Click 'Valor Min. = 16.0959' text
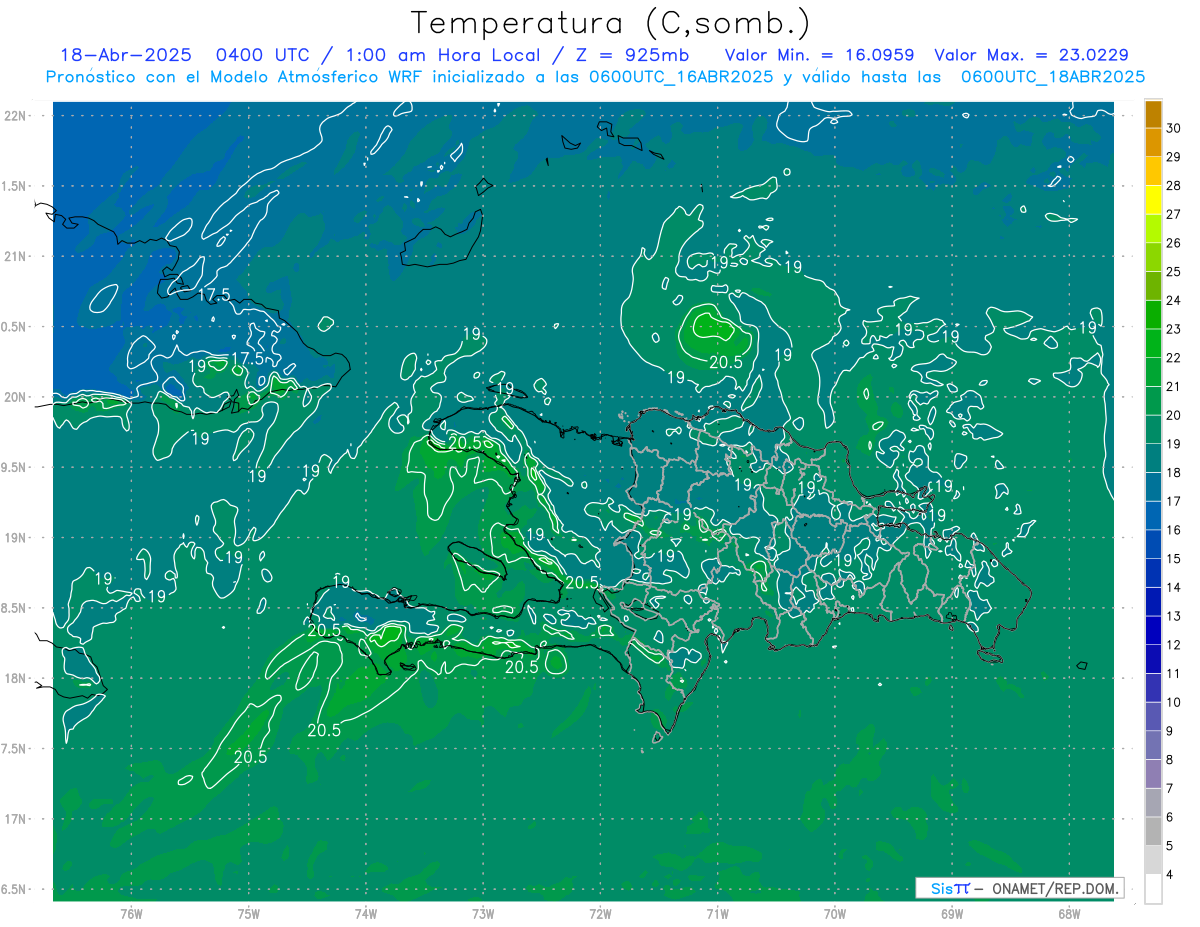The height and width of the screenshot is (927, 1200). click(x=819, y=55)
